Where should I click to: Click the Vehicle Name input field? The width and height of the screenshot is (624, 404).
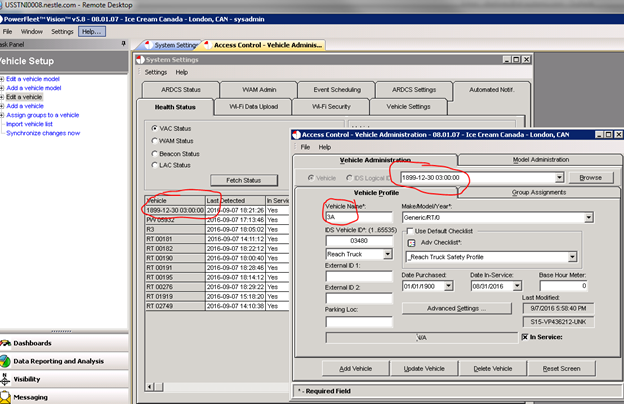pyautogui.click(x=358, y=216)
